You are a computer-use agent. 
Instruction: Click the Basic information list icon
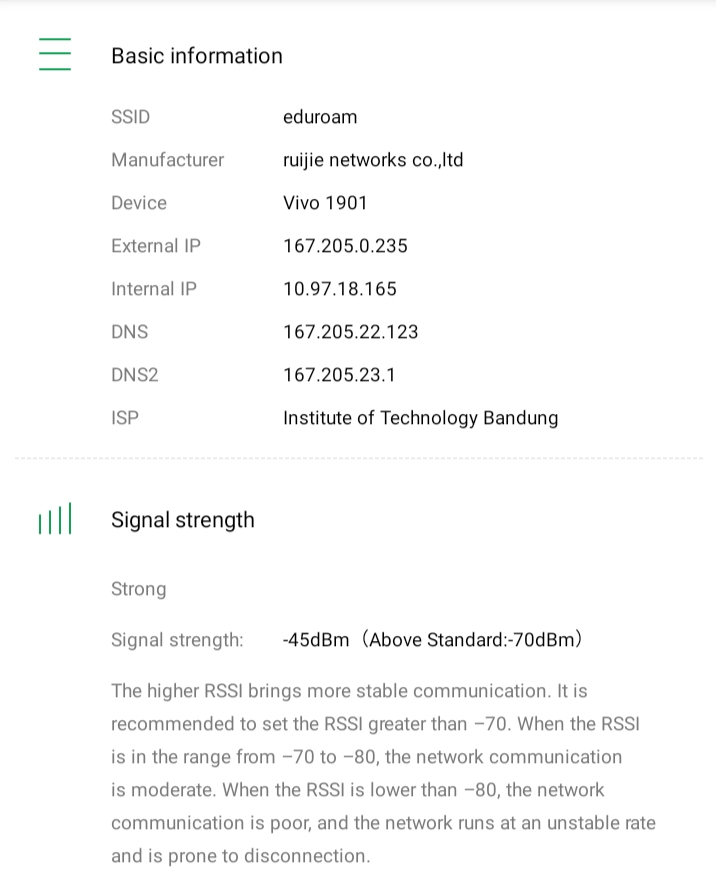point(55,54)
